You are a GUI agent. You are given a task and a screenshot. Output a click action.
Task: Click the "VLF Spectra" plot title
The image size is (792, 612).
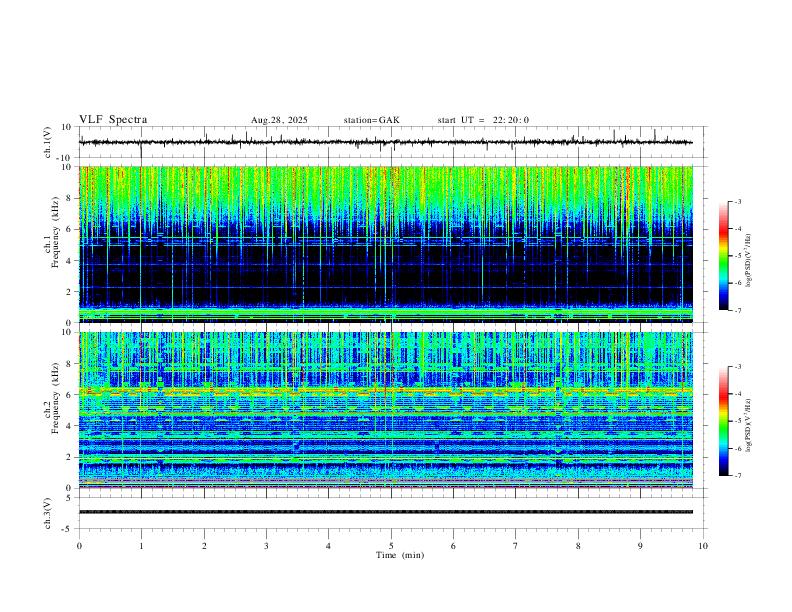(x=113, y=120)
